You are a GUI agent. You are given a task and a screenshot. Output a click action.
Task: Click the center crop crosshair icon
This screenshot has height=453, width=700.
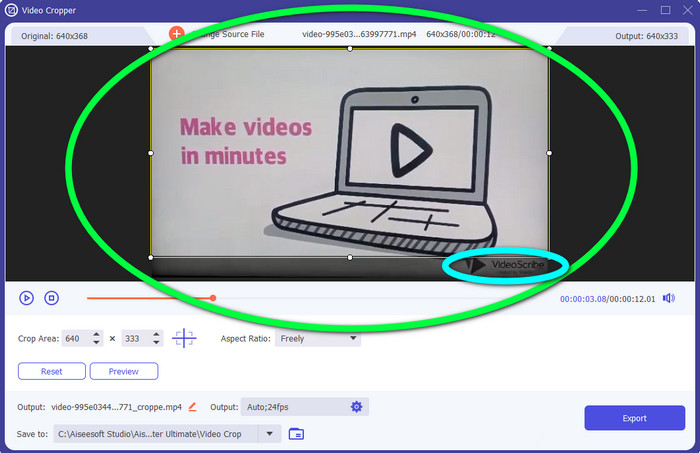click(184, 339)
